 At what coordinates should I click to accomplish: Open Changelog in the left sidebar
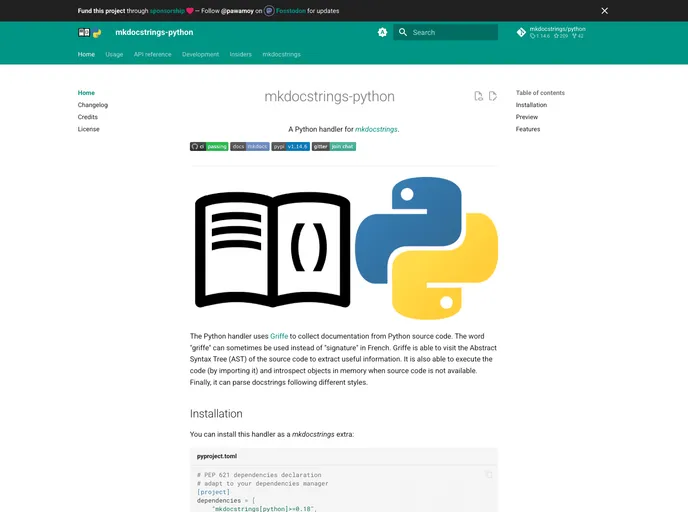point(93,105)
